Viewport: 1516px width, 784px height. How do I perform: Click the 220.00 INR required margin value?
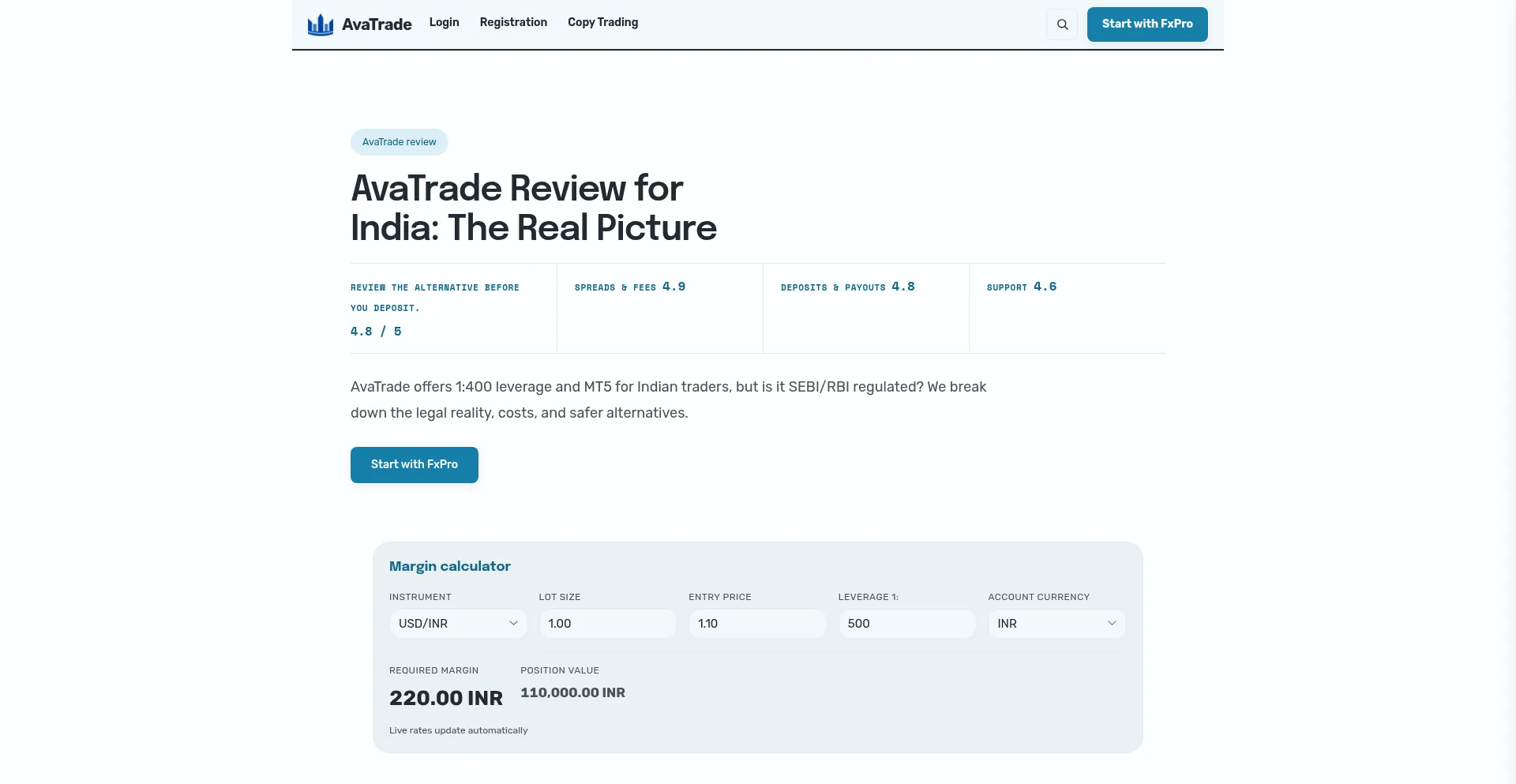pyautogui.click(x=446, y=698)
